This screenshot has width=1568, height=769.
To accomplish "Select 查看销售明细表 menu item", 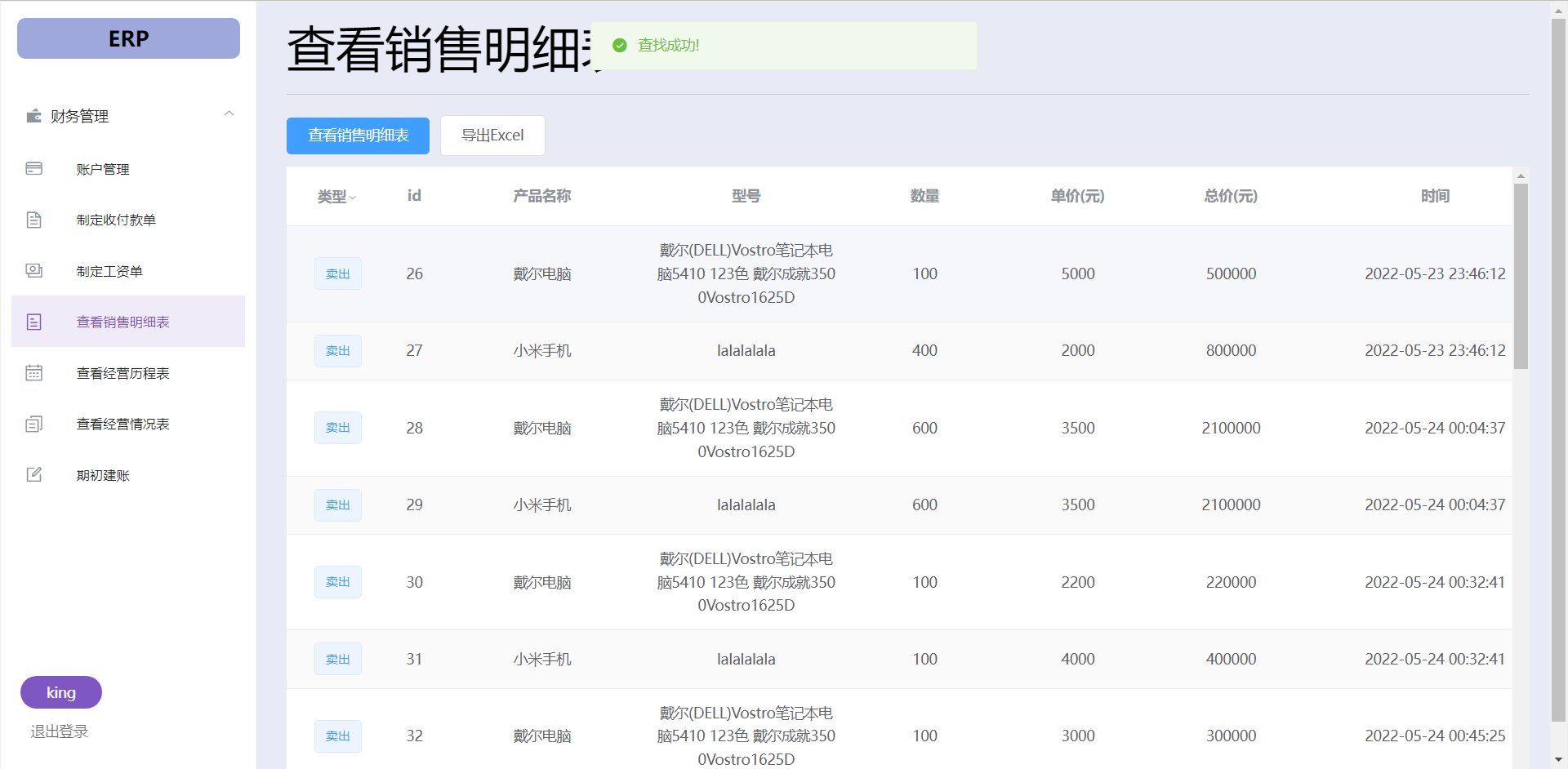I will pos(128,322).
